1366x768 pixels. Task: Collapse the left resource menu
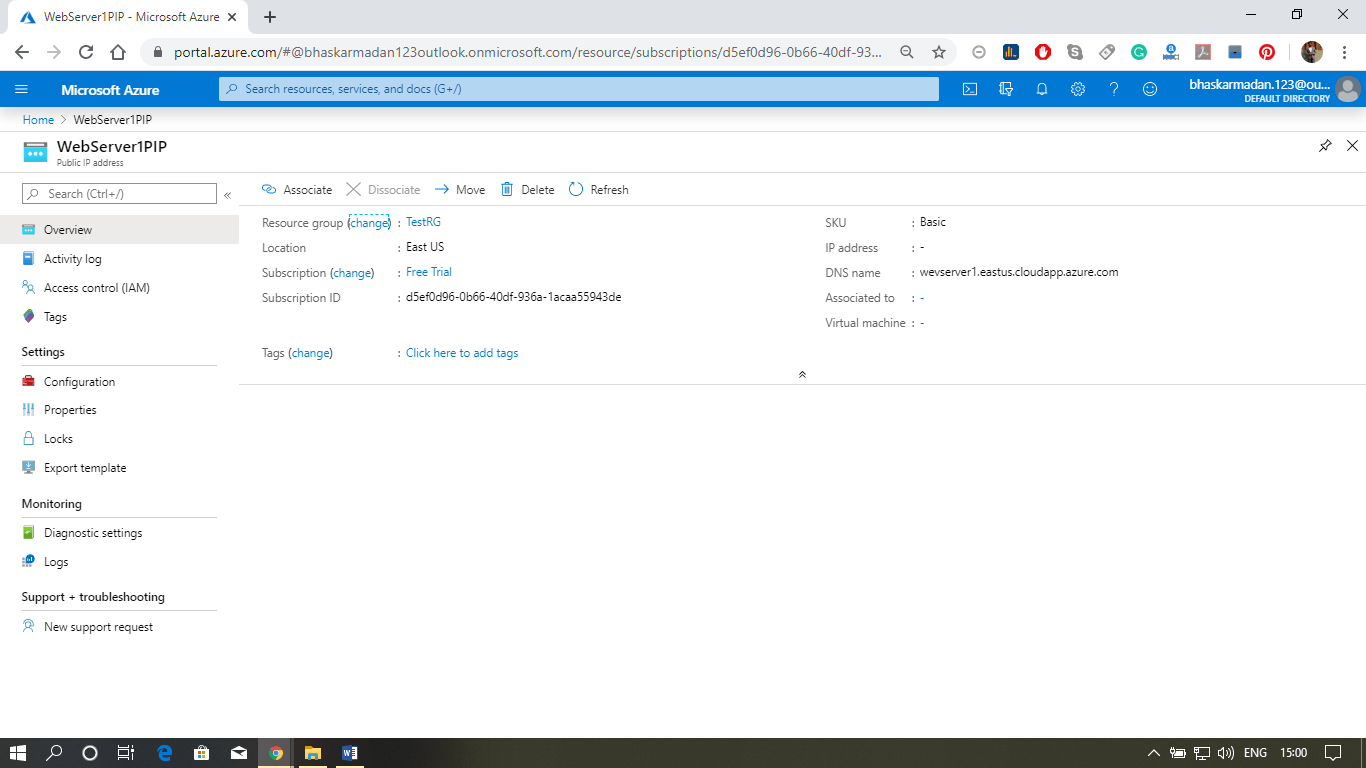click(x=227, y=195)
